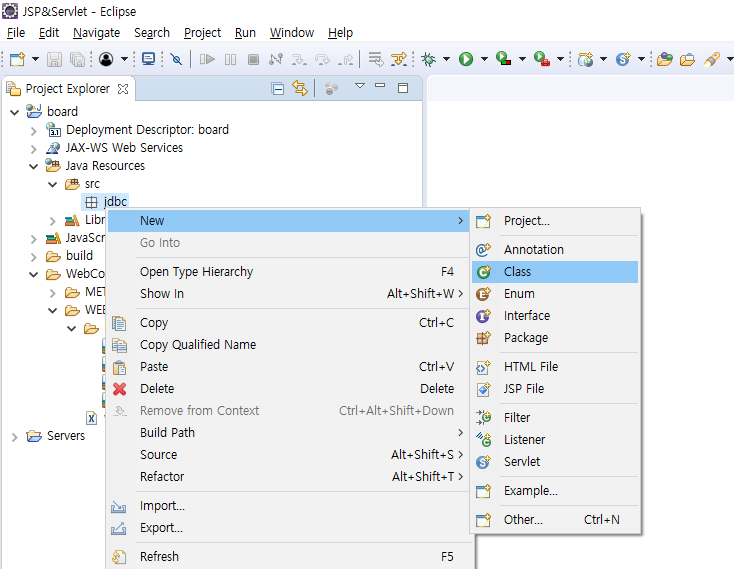Choose Annotation from the New submenu
The width and height of the screenshot is (734, 569).
tap(555, 250)
